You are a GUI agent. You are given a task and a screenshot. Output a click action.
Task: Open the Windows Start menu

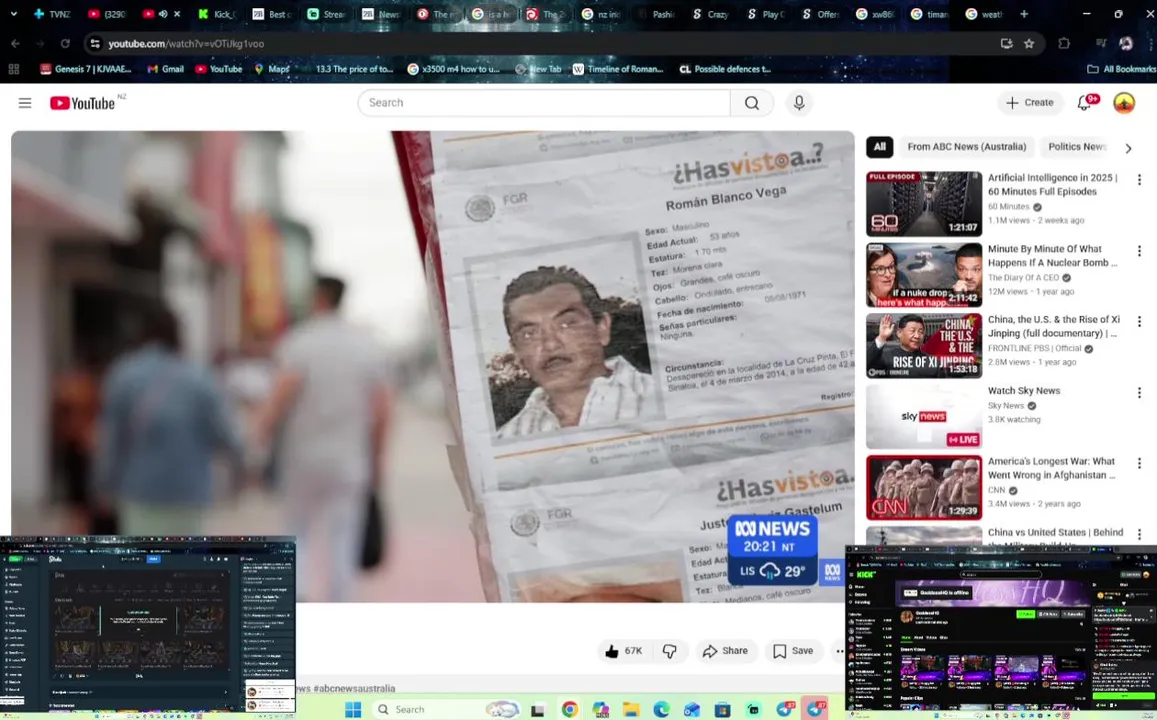tap(353, 710)
